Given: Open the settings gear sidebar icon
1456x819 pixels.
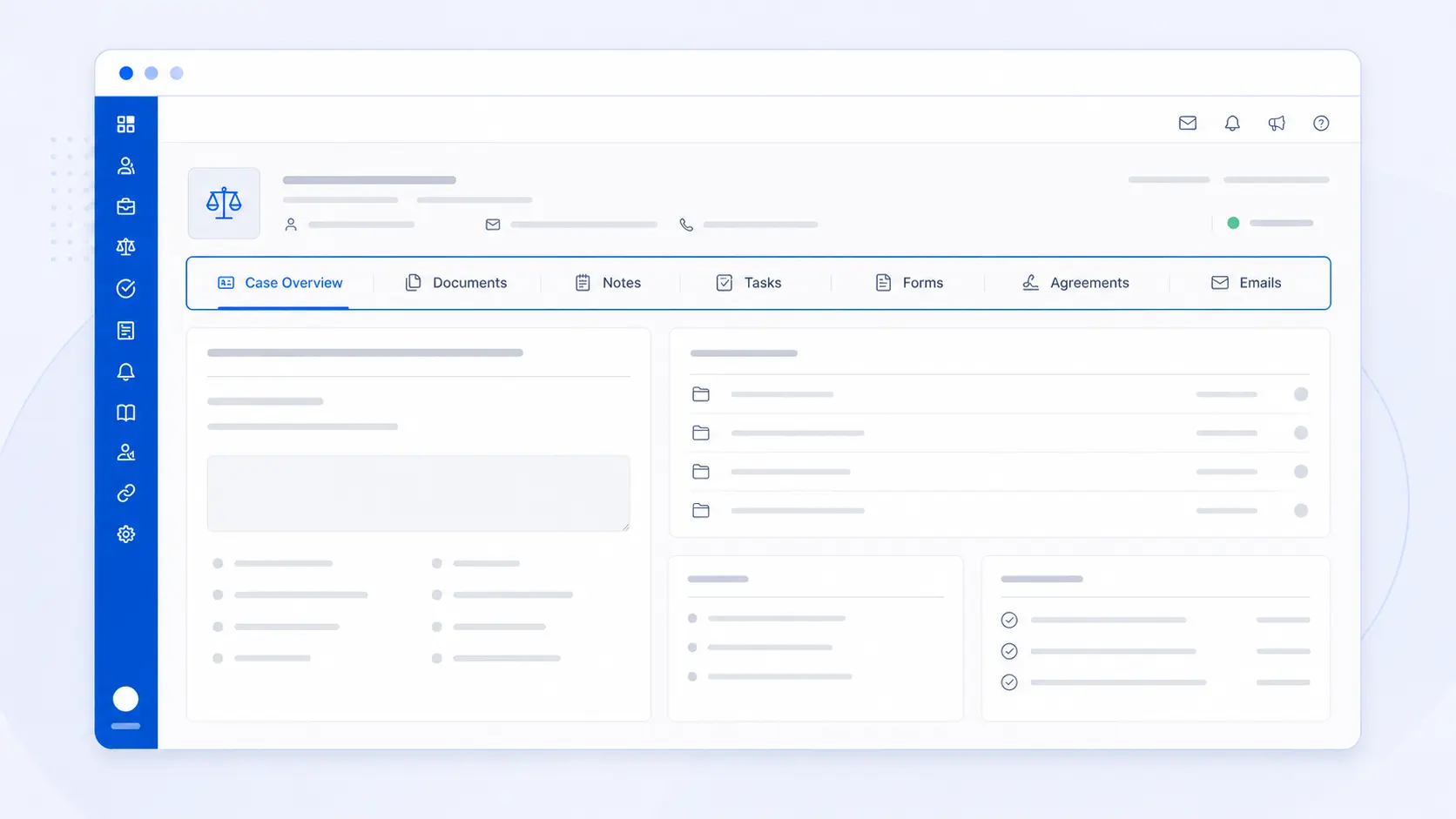Looking at the screenshot, I should [x=126, y=534].
